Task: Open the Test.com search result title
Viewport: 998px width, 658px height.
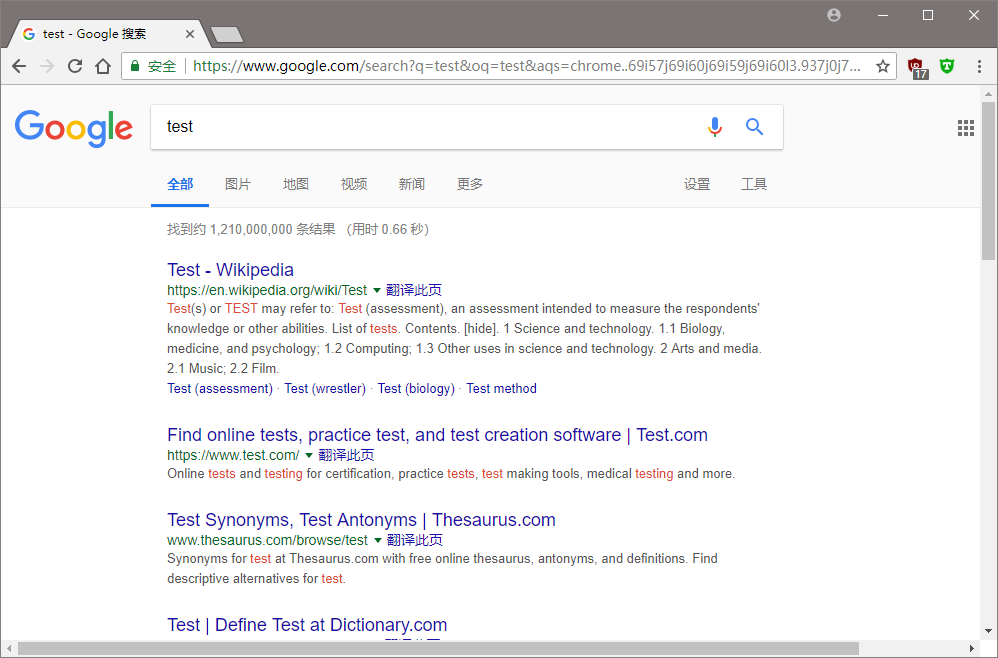Action: pyautogui.click(x=437, y=435)
